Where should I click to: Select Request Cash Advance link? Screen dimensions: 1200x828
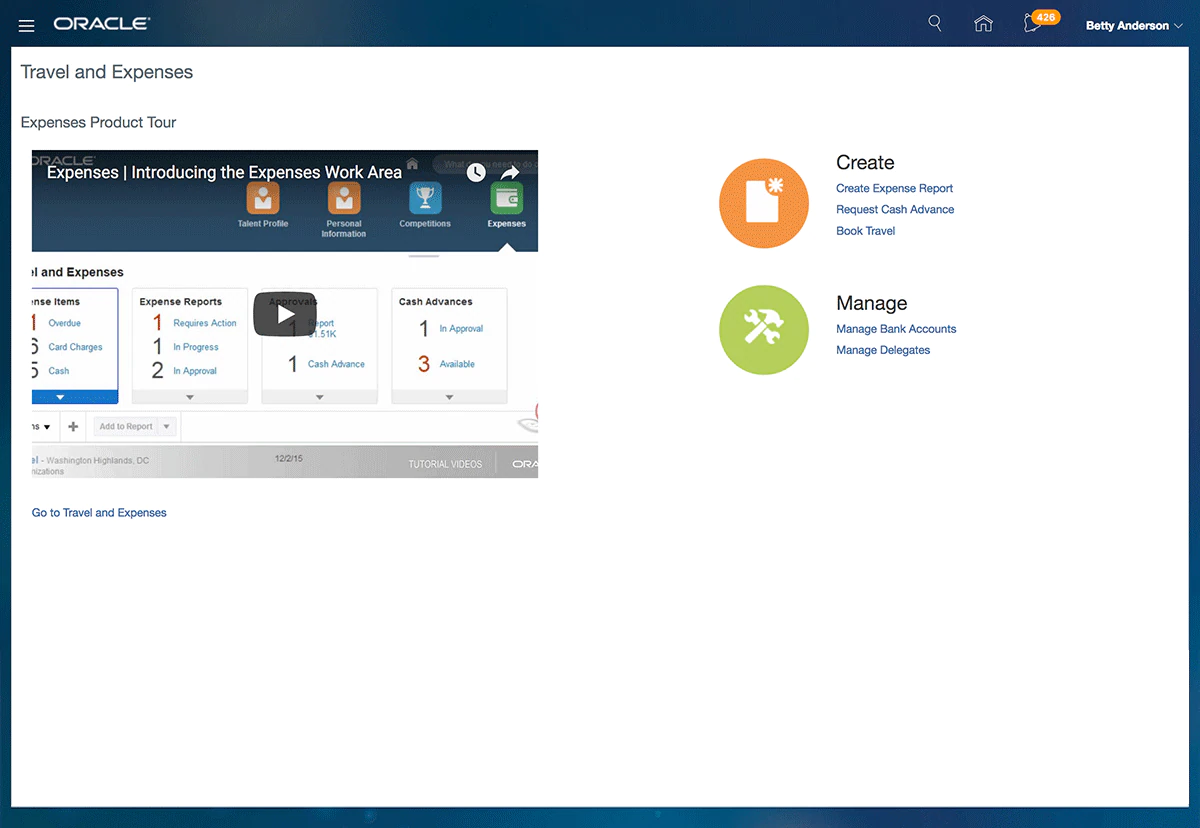click(x=895, y=209)
